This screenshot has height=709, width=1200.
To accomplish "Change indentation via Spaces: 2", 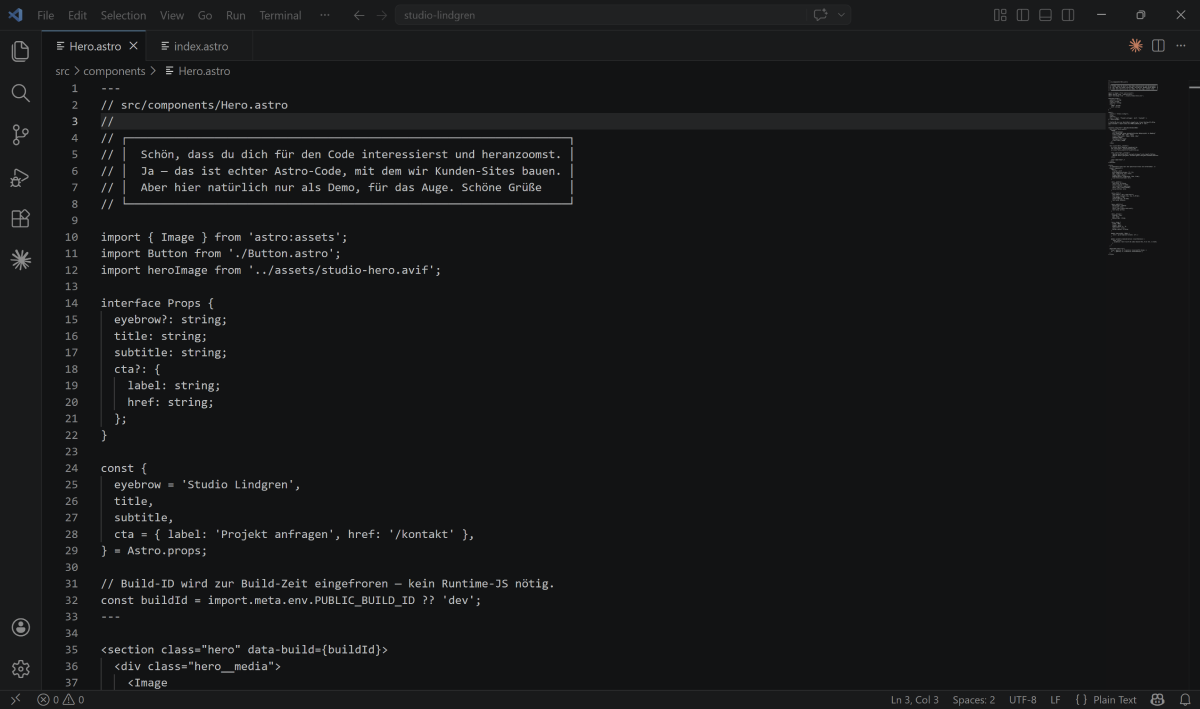I will click(x=974, y=700).
